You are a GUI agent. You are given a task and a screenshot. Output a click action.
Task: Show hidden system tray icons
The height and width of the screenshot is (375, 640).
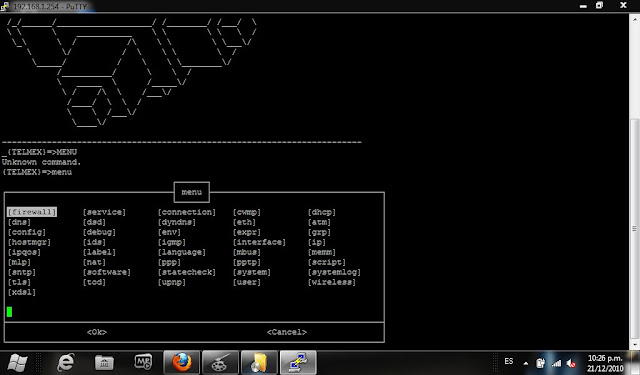coord(526,363)
